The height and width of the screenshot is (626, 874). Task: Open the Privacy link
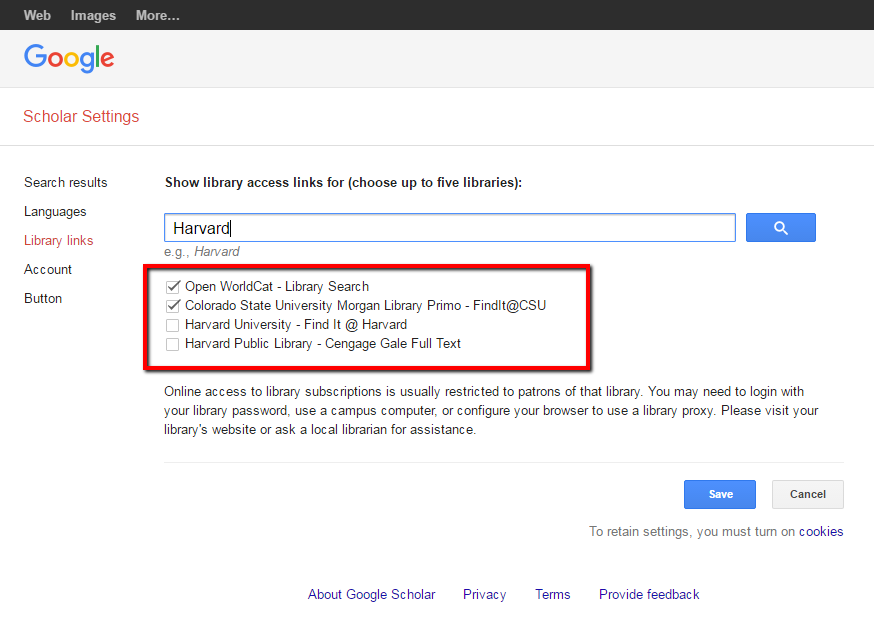[484, 595]
